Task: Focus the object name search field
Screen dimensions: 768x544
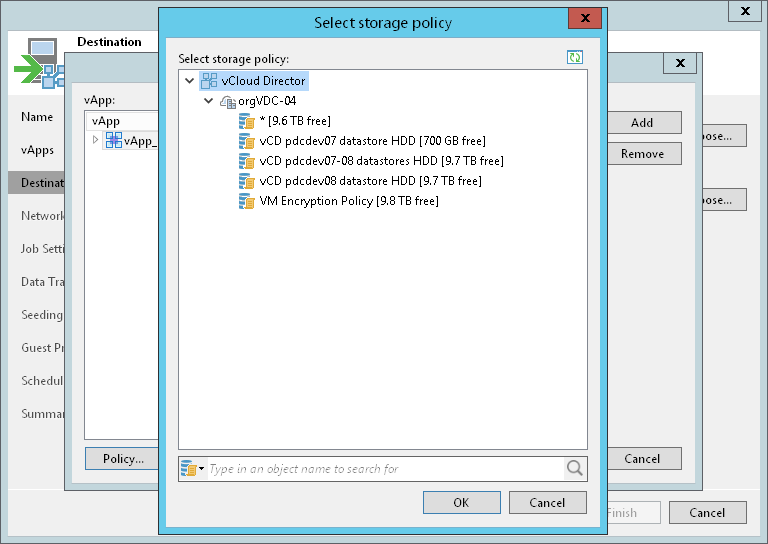Action: pyautogui.click(x=384, y=468)
